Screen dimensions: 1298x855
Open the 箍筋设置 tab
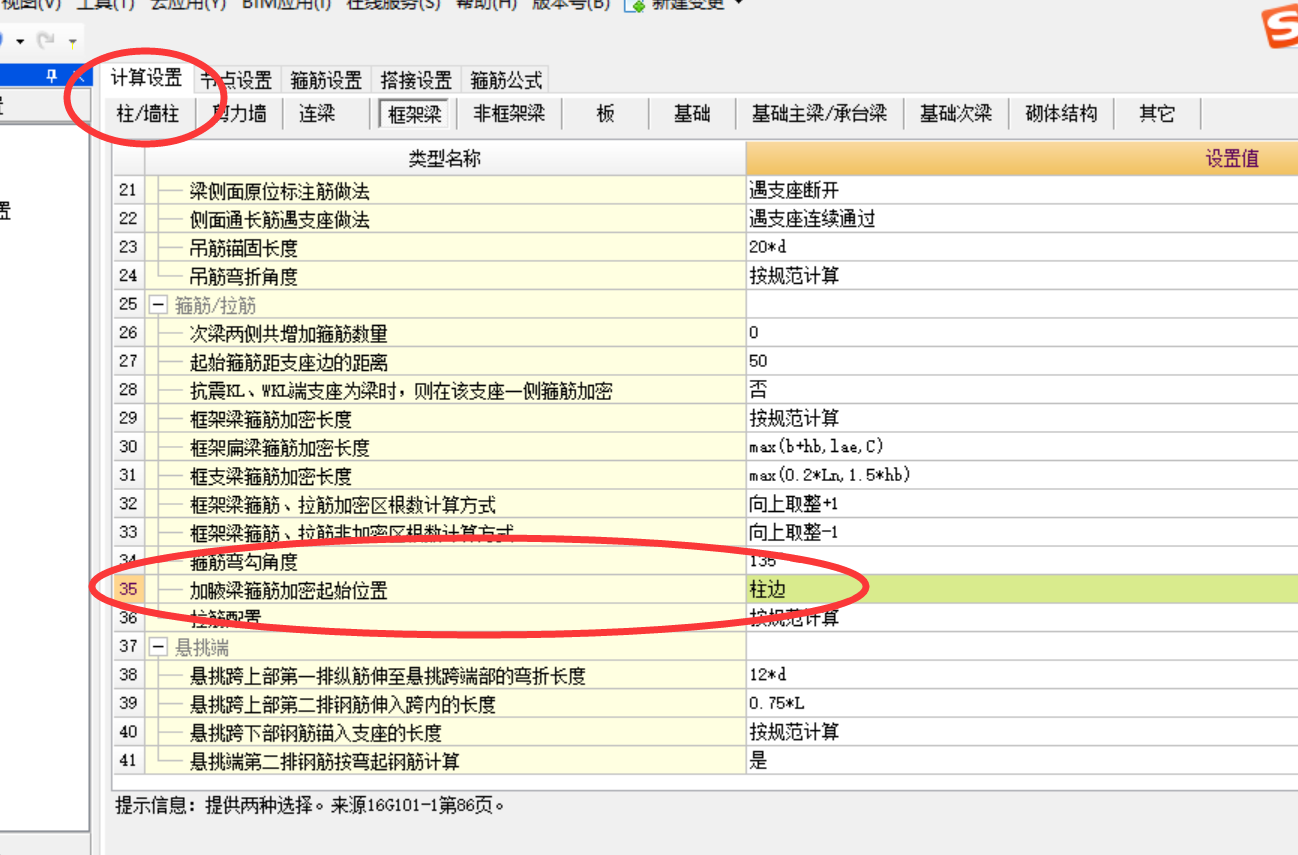coord(326,80)
